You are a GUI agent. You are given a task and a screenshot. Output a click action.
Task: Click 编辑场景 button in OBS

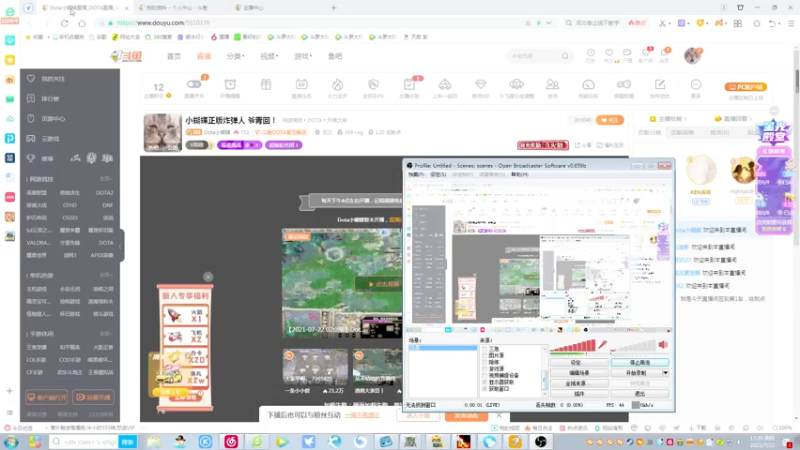[x=579, y=373]
